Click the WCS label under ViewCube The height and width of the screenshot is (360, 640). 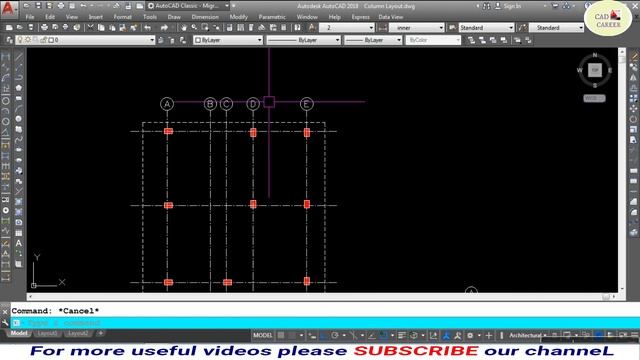[x=594, y=98]
